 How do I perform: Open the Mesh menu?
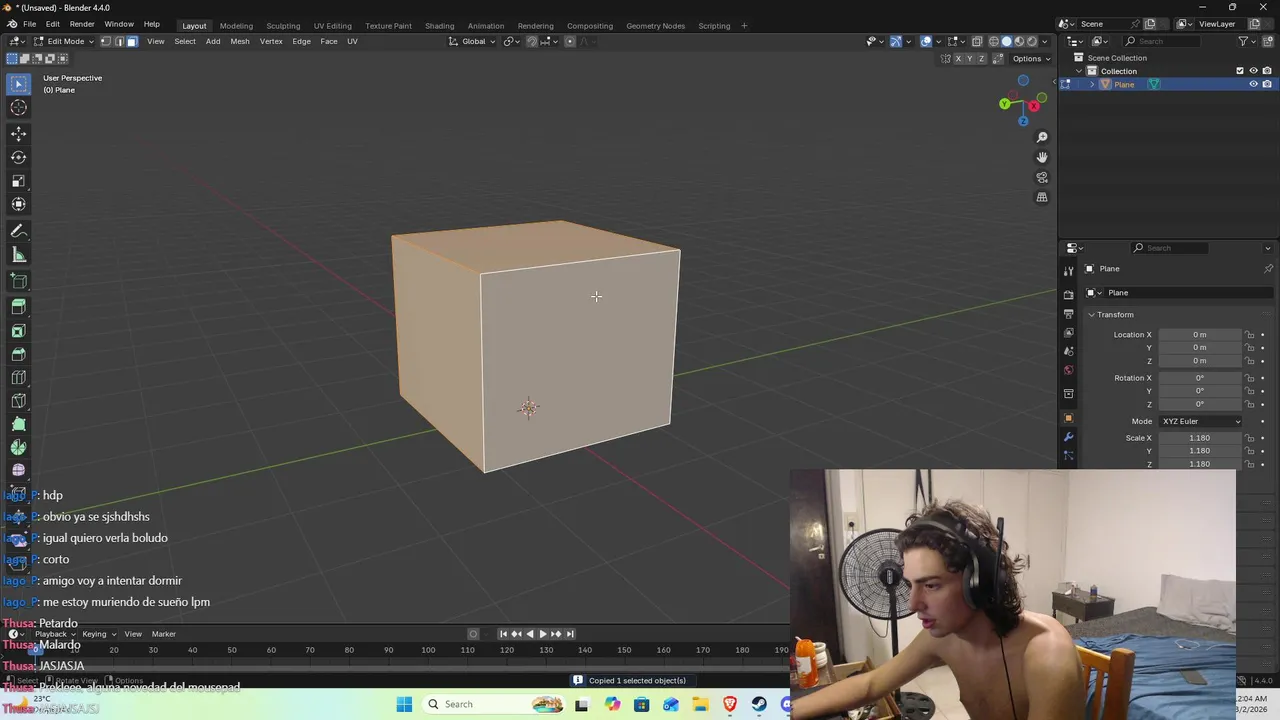click(240, 41)
